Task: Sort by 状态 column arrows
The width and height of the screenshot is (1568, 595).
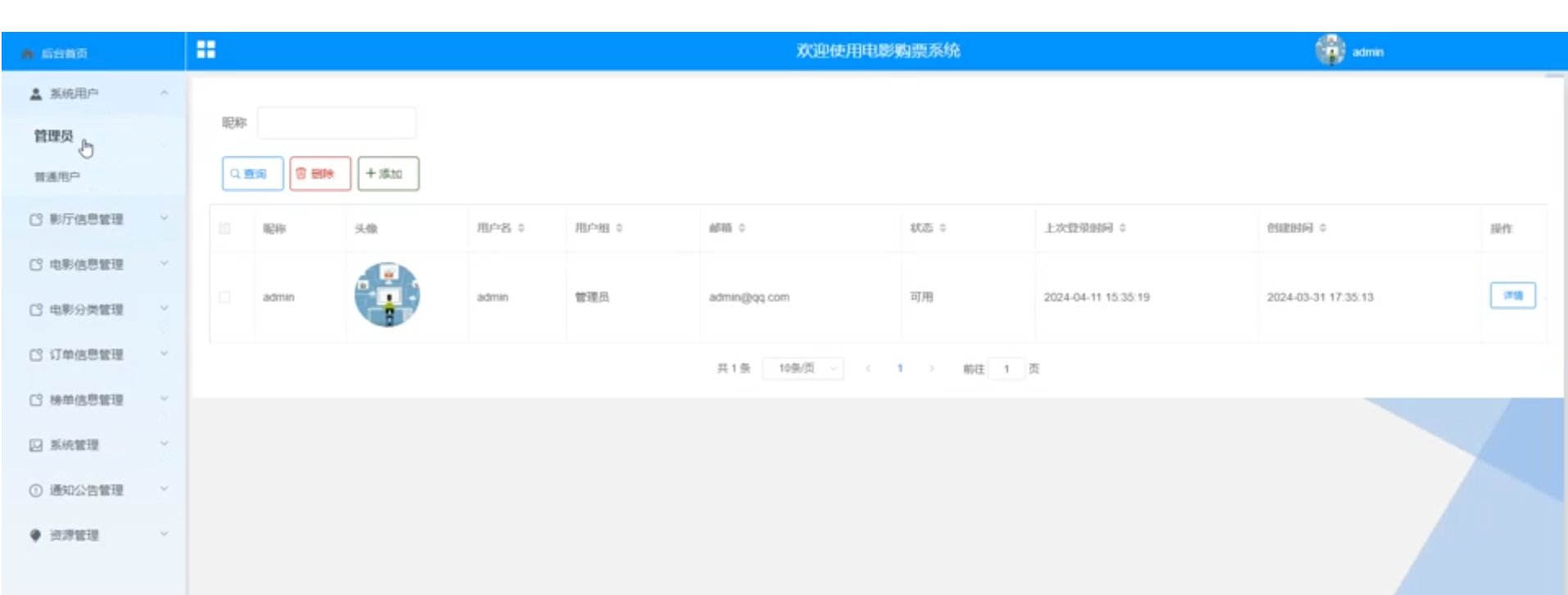Action: point(942,228)
